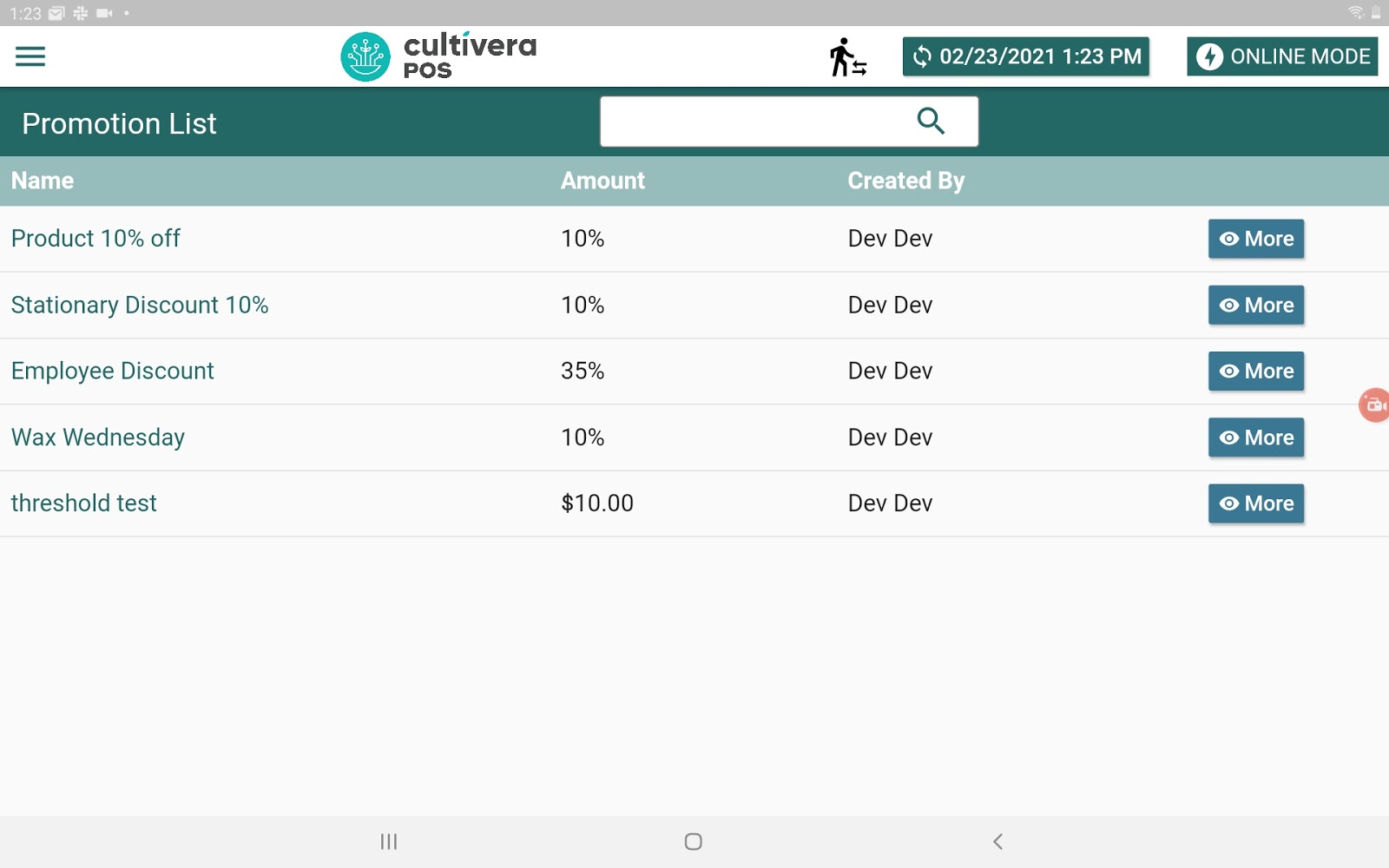1389x868 pixels.
Task: Click the Name column header
Action: click(x=43, y=181)
